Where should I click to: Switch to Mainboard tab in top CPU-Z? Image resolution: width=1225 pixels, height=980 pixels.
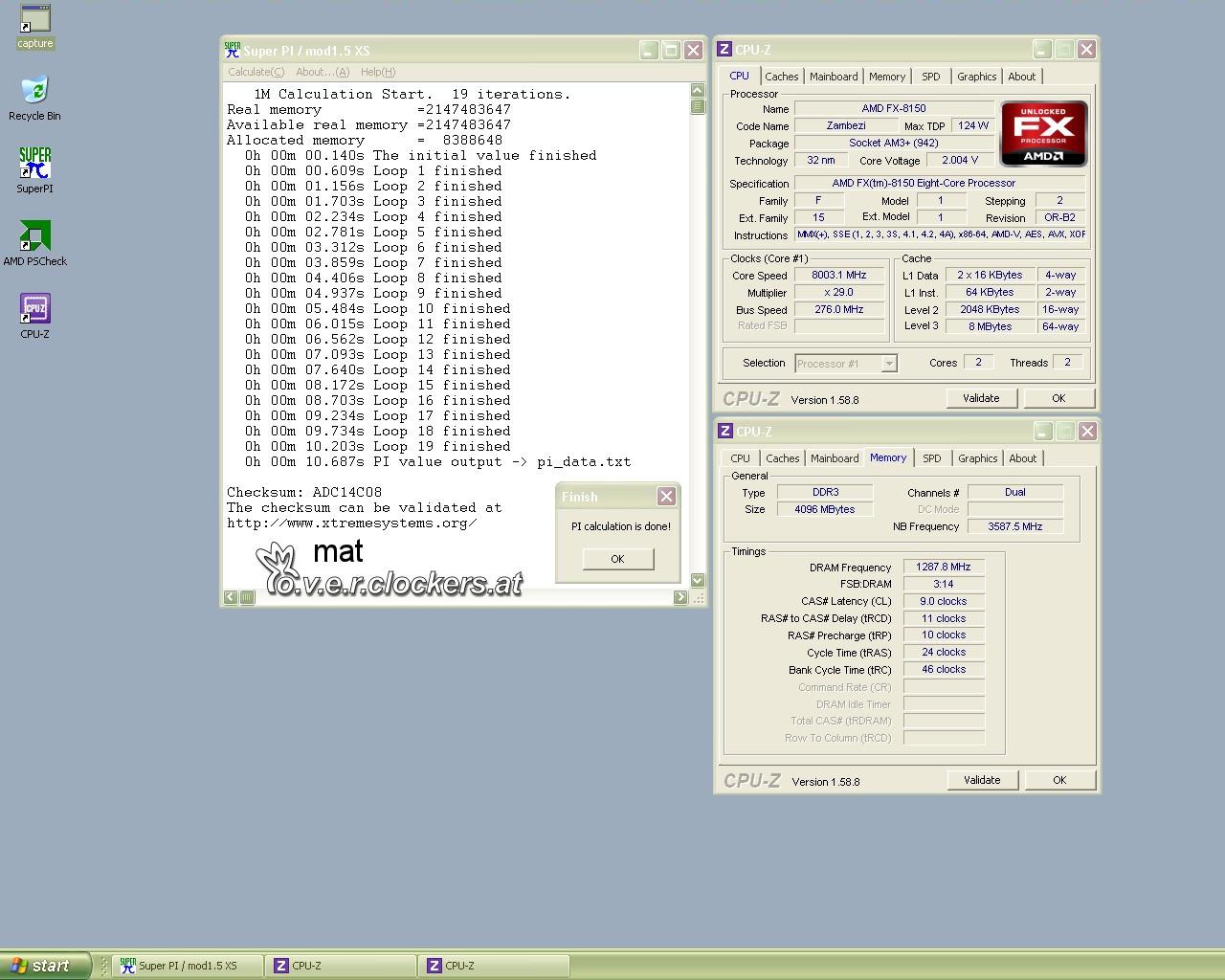click(x=834, y=77)
